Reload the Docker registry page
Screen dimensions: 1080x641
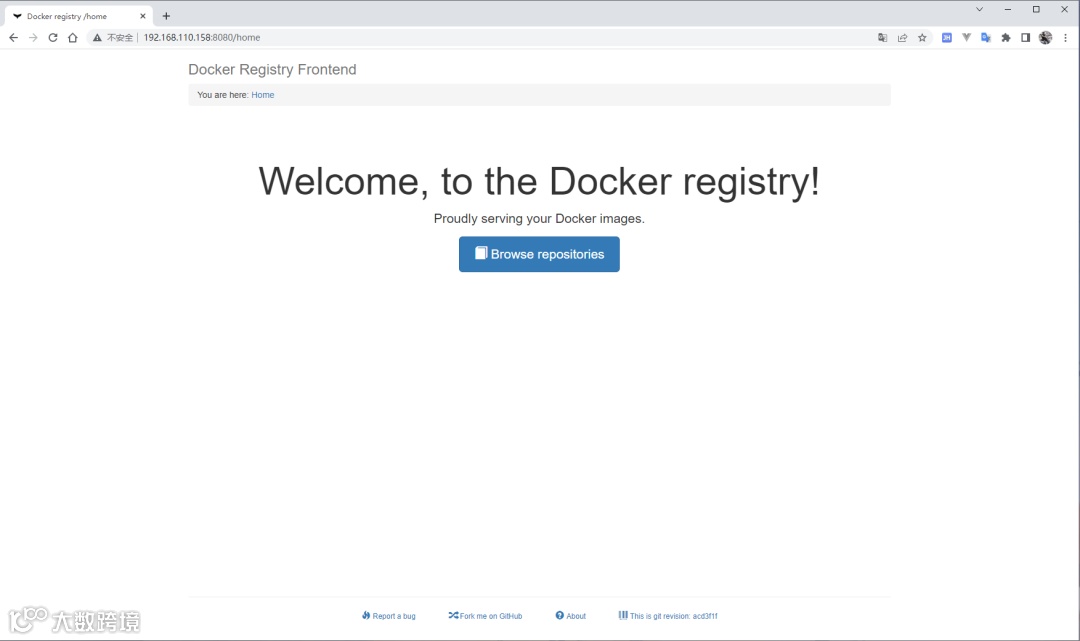coord(53,38)
